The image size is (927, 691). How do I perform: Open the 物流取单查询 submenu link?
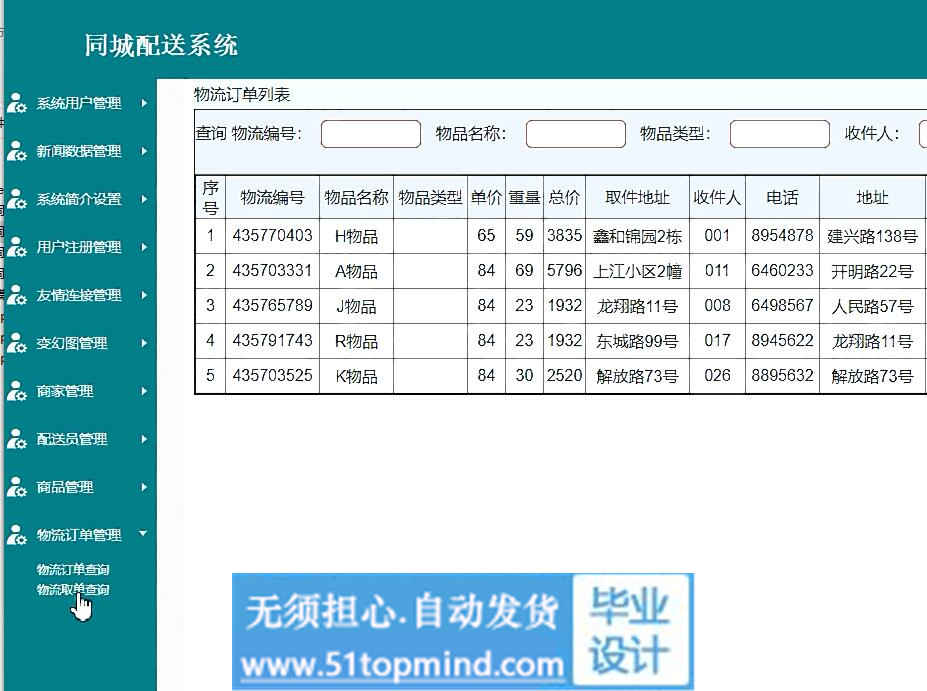[x=73, y=590]
